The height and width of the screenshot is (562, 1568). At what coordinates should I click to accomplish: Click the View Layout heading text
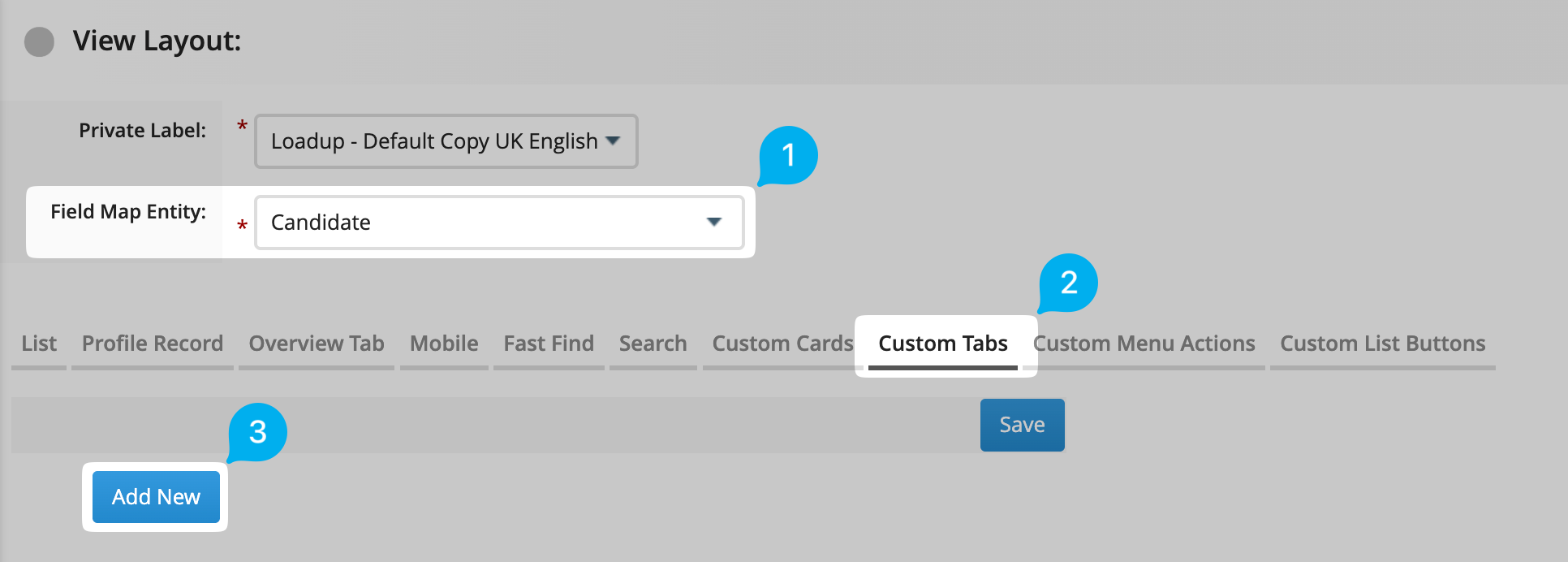click(157, 41)
